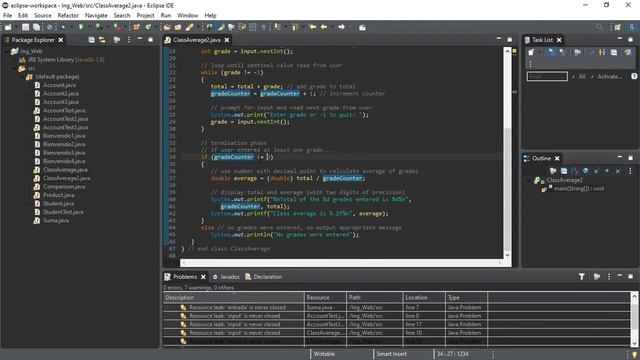The height and width of the screenshot is (360, 640).
Task: Sort problems by Location column header
Action: click(x=424, y=298)
